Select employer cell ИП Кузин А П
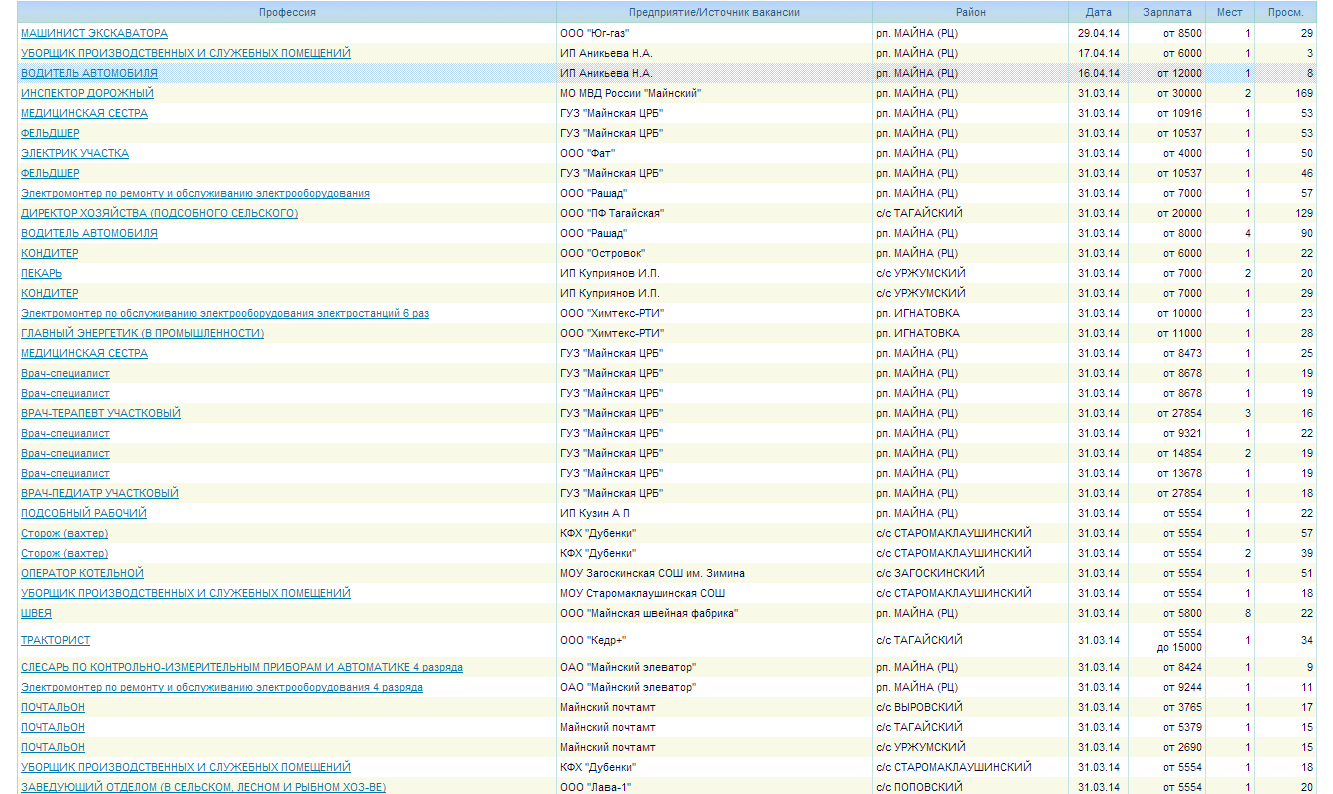Screen dimensions: 1333x794 point(714,513)
